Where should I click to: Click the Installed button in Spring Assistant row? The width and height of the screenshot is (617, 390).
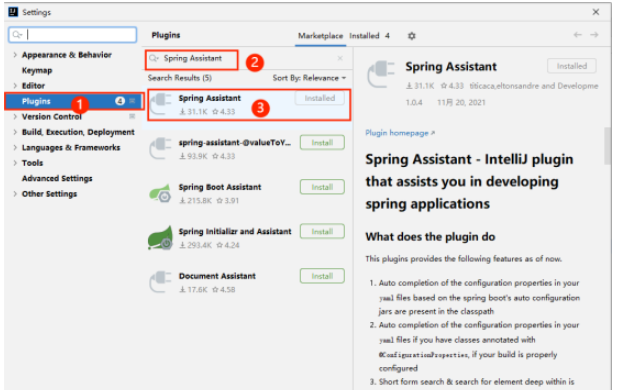tap(320, 98)
